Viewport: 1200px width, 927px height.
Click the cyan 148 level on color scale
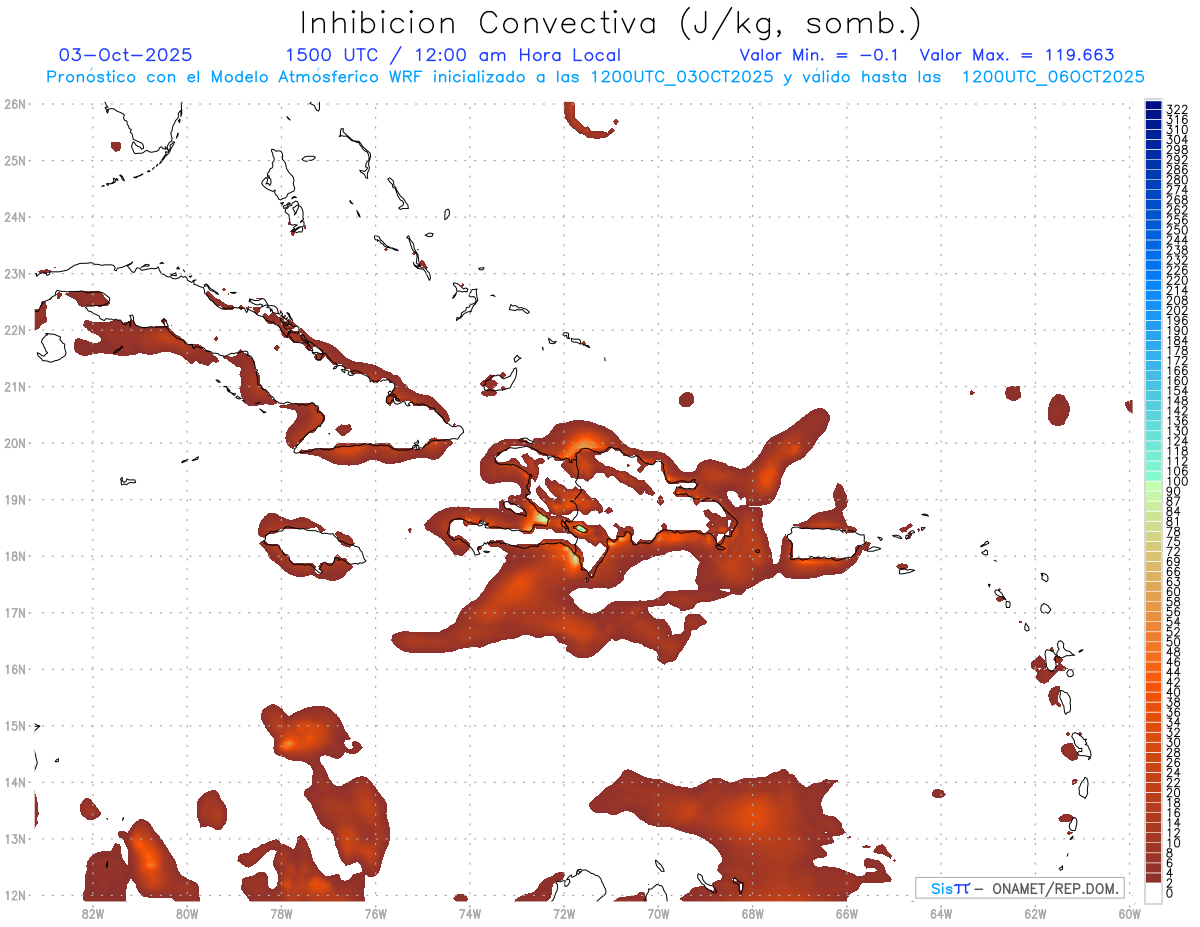1153,400
